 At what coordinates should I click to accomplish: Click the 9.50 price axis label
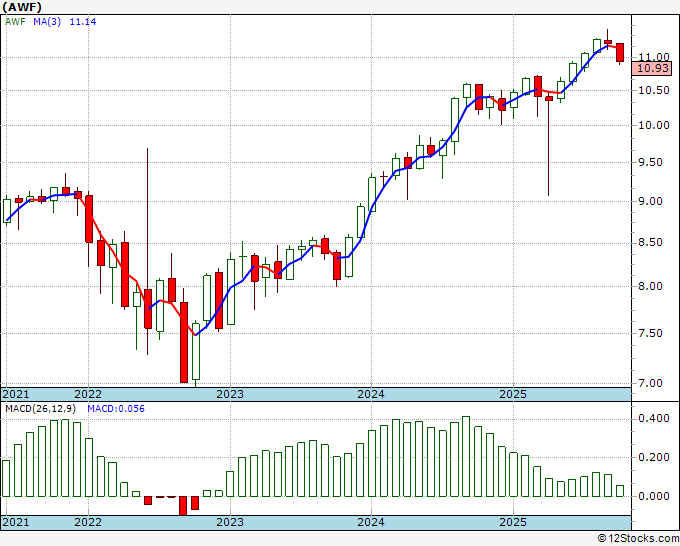650,162
